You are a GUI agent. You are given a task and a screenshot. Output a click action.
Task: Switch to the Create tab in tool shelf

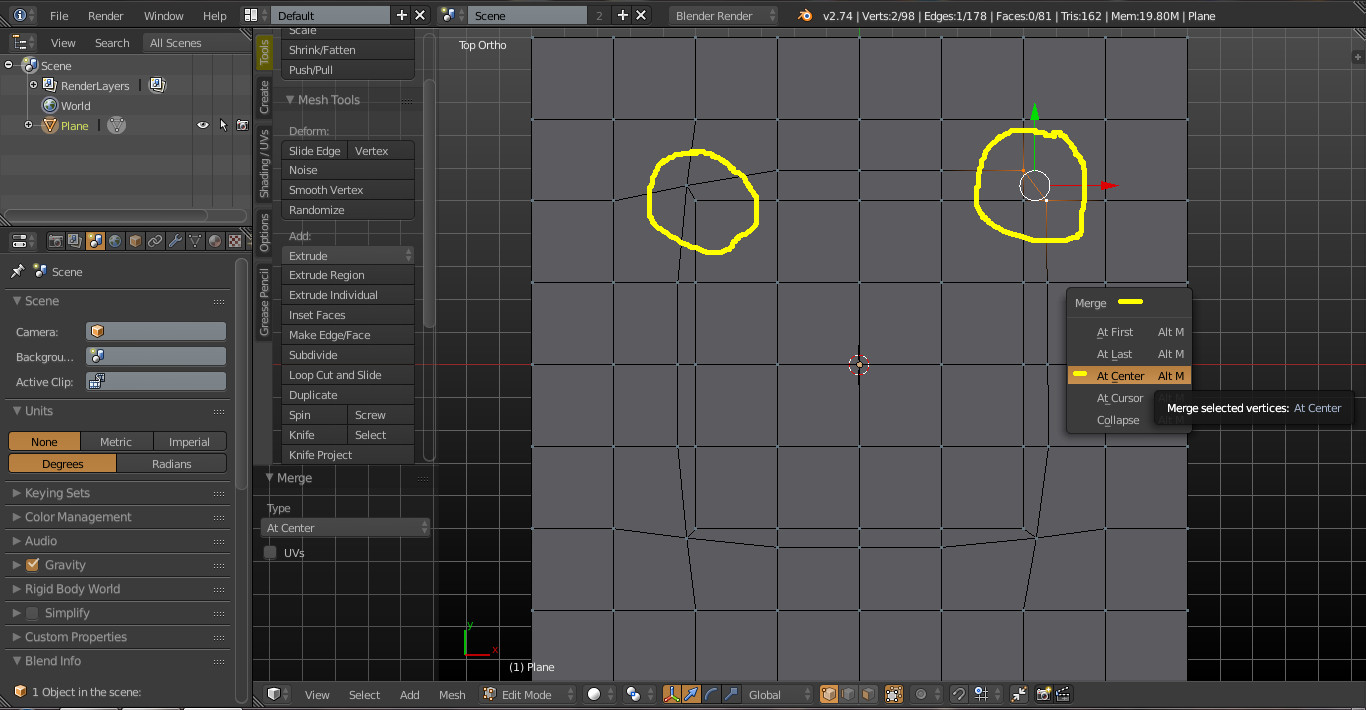point(264,97)
